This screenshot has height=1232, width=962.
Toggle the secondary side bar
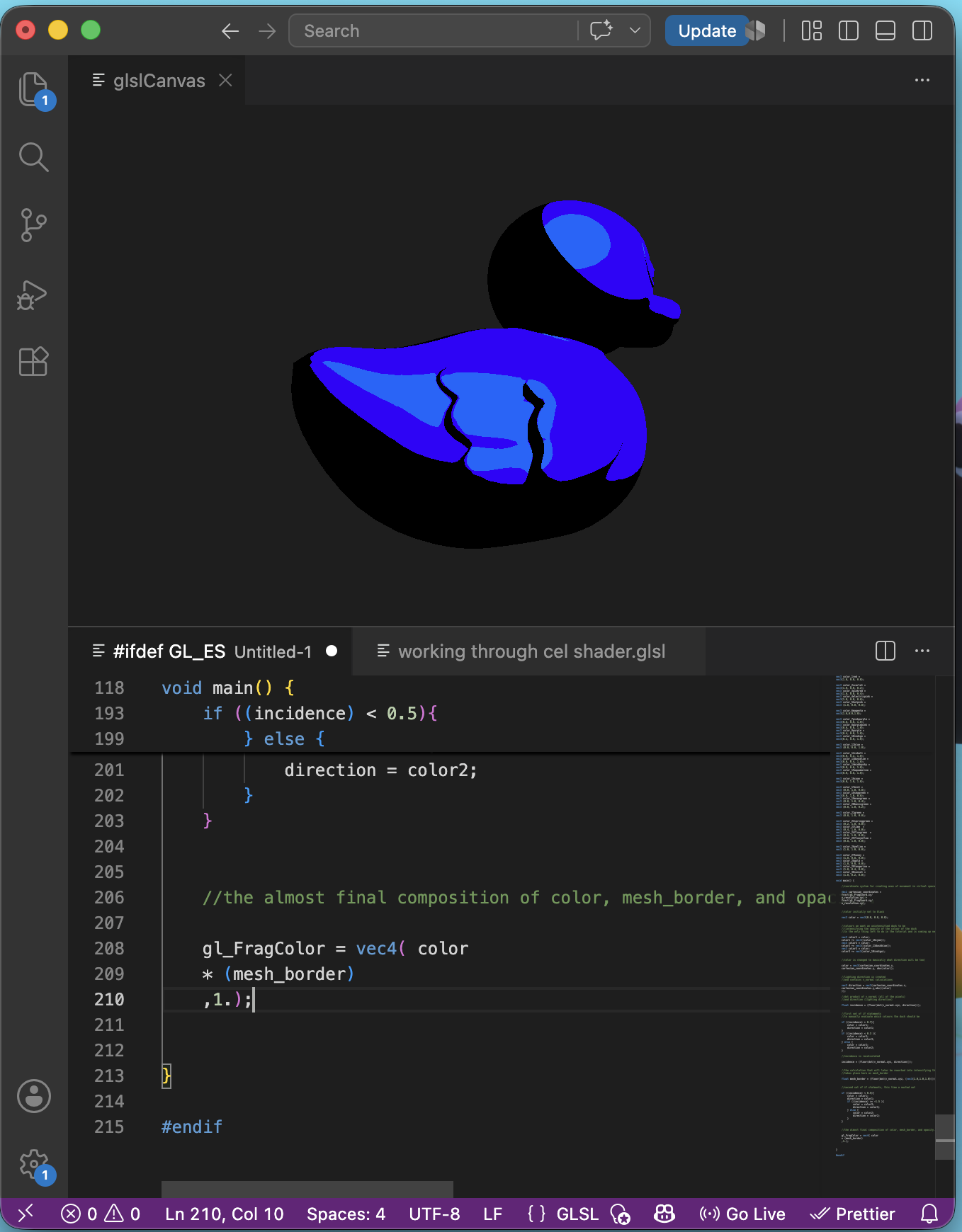(922, 30)
